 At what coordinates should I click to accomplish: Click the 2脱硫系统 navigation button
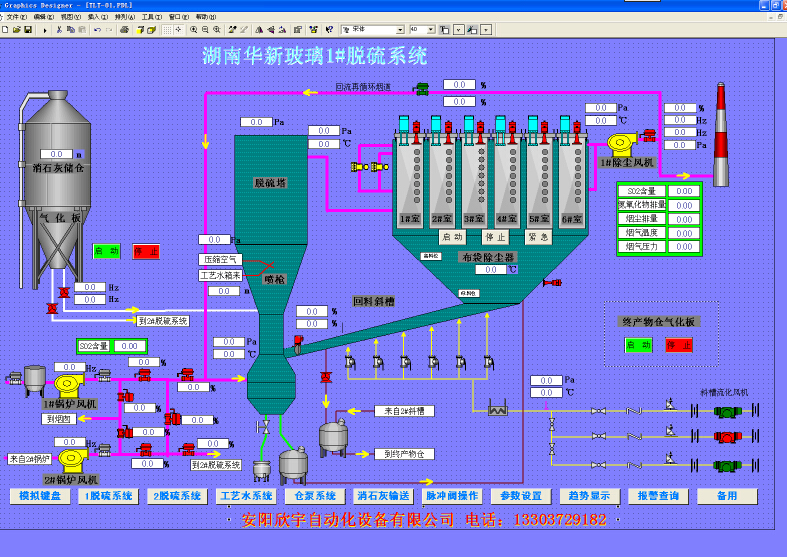(178, 496)
